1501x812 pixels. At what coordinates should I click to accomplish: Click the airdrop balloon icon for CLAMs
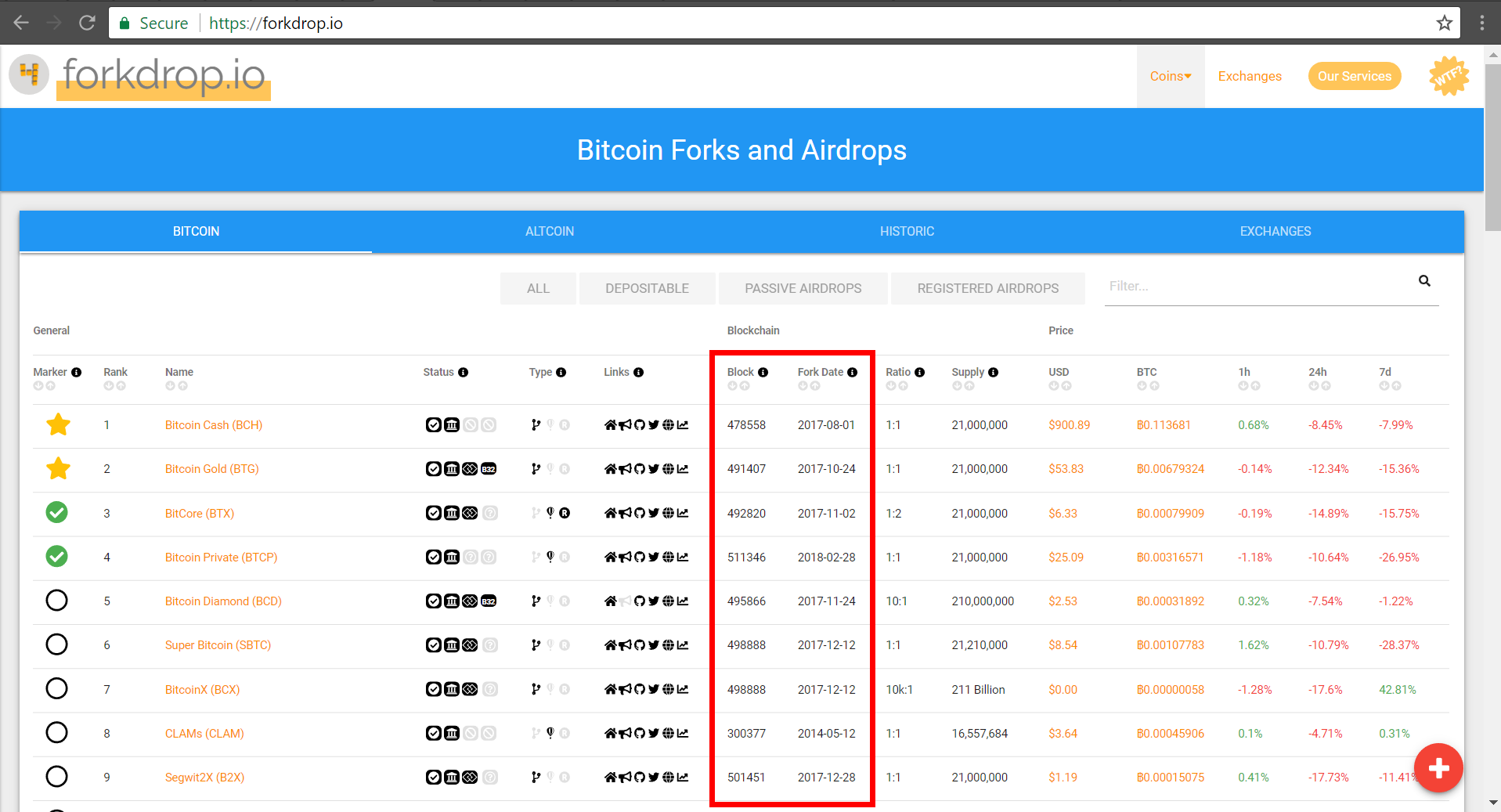click(550, 733)
